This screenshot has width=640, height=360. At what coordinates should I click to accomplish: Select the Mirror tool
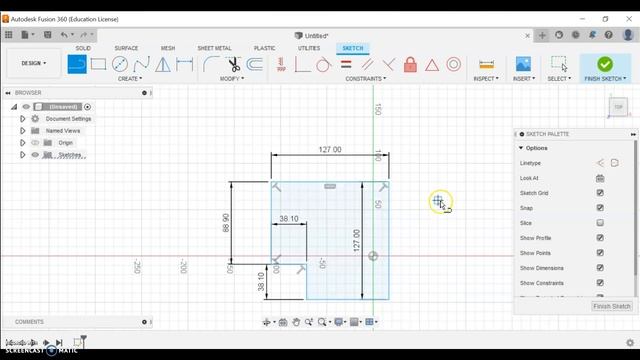pyautogui.click(x=163, y=64)
